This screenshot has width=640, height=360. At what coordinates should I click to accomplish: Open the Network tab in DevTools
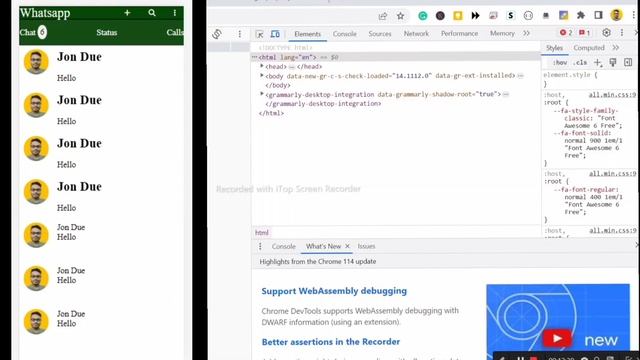[x=416, y=33]
